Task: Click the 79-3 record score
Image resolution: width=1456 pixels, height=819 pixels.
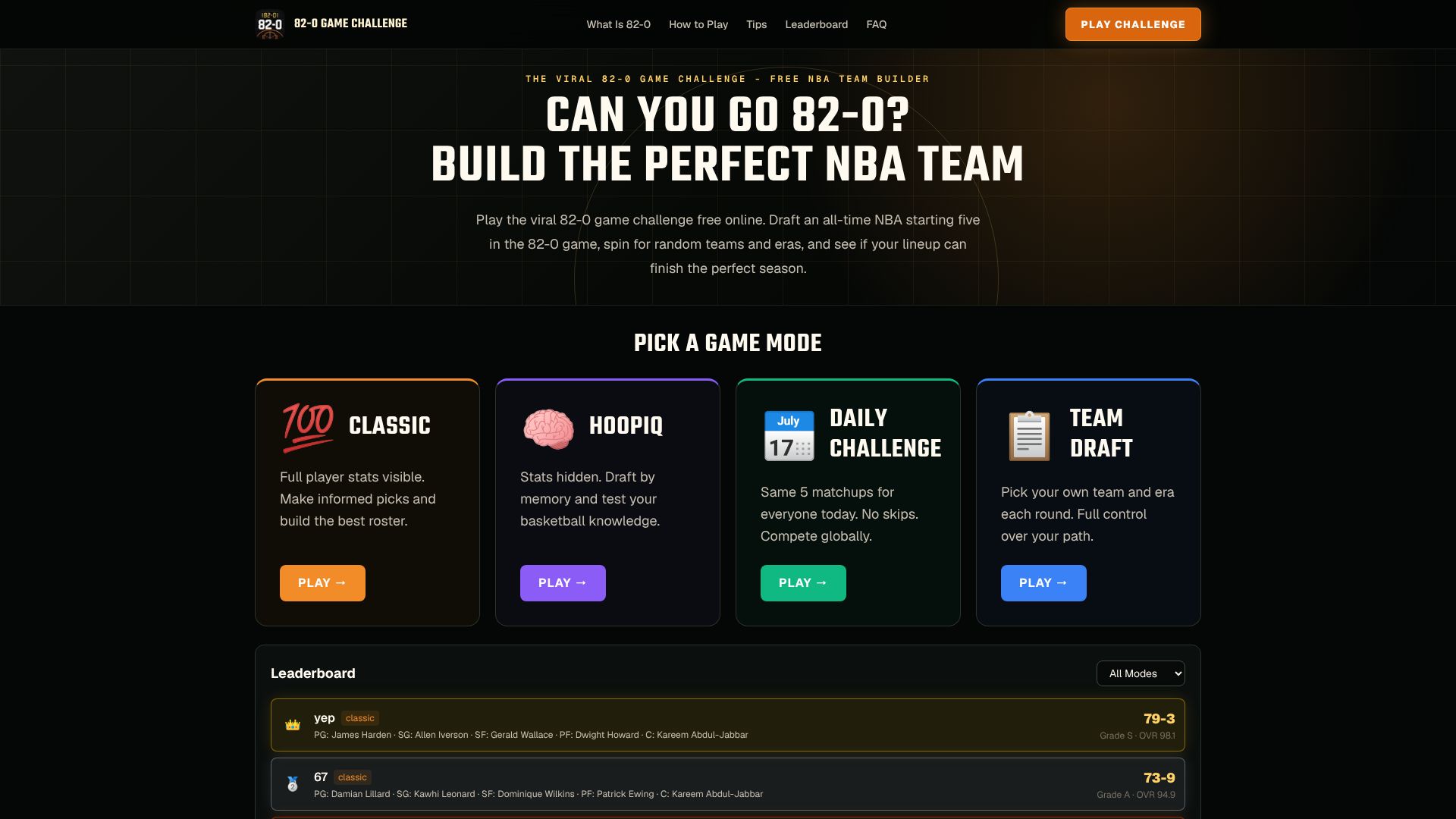Action: 1159,718
